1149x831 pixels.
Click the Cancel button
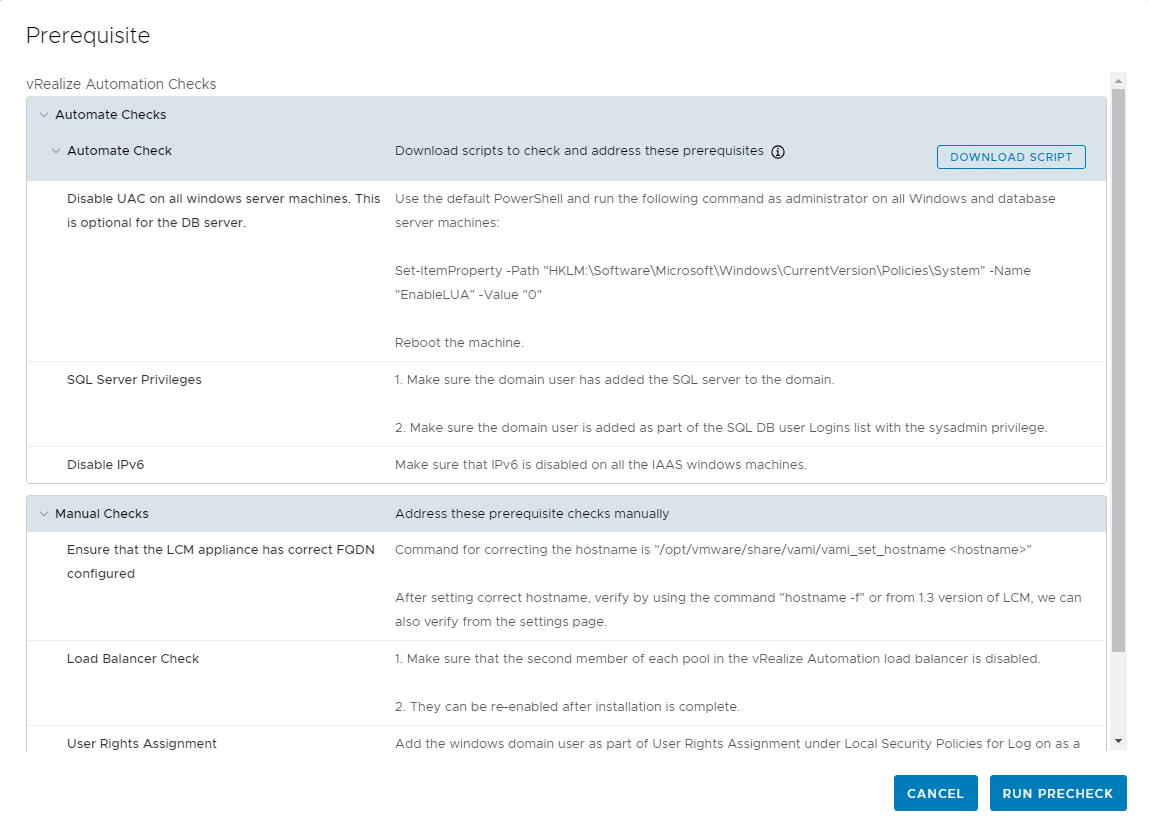point(935,793)
